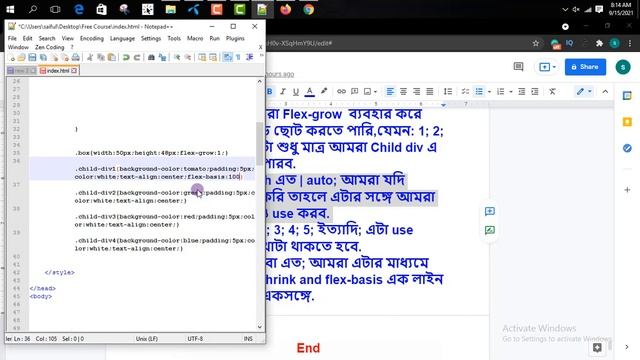Click the Print icon in Notepad++ toolbar
This screenshot has width=640, height=360.
(x=76, y=58)
